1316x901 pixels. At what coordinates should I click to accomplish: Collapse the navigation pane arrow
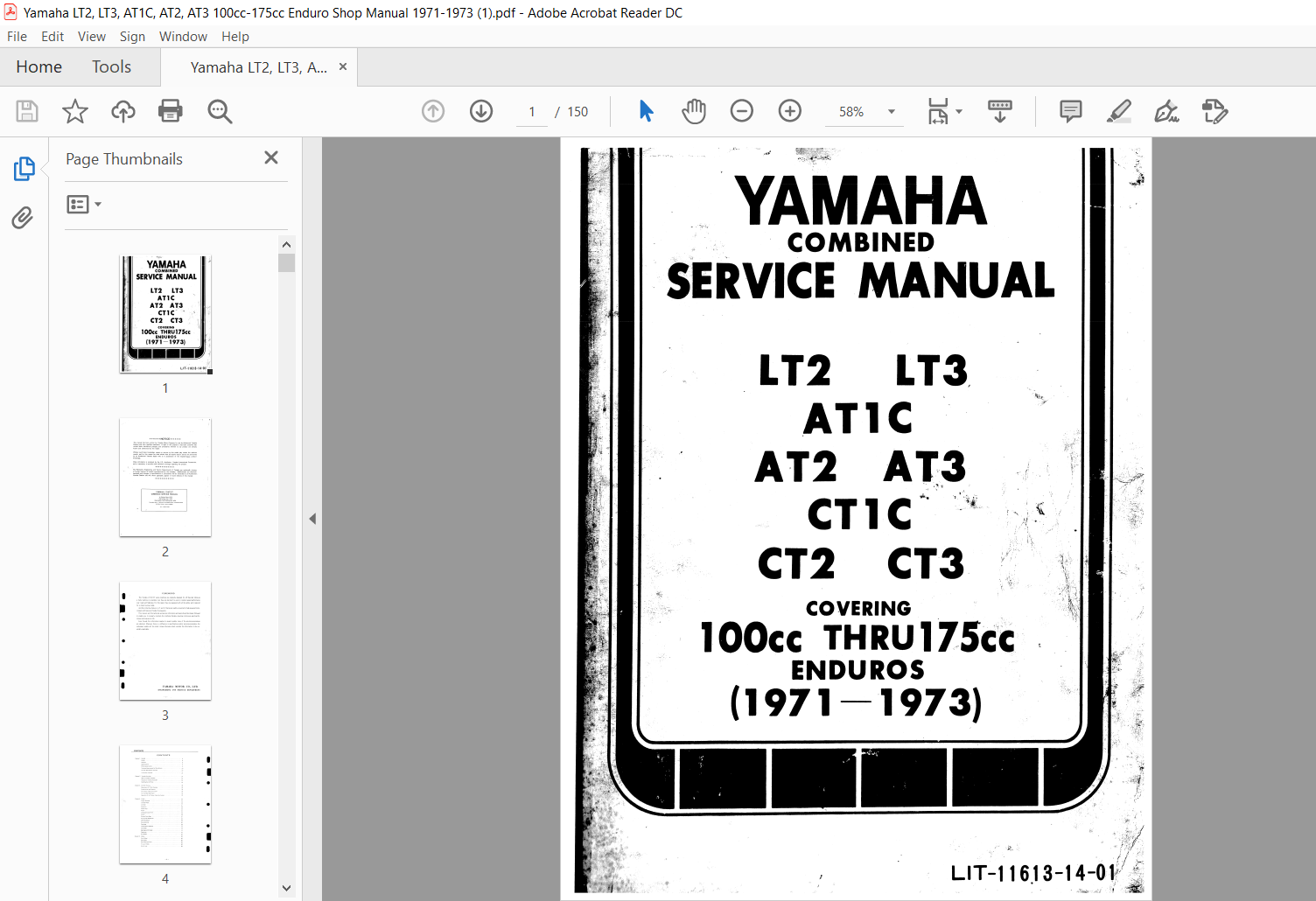coord(312,519)
